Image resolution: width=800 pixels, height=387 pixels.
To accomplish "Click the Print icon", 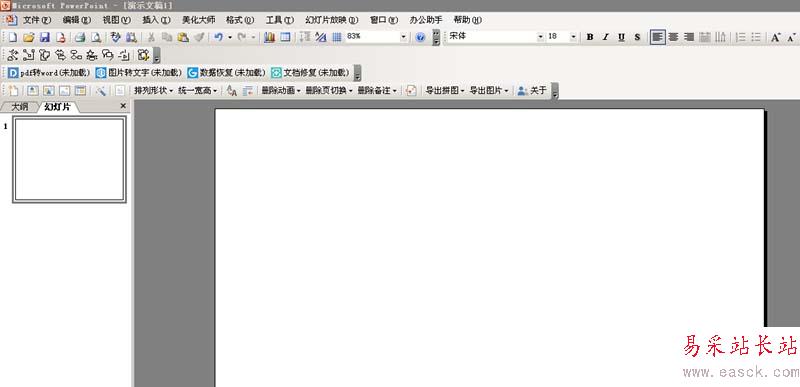I will tap(80, 37).
